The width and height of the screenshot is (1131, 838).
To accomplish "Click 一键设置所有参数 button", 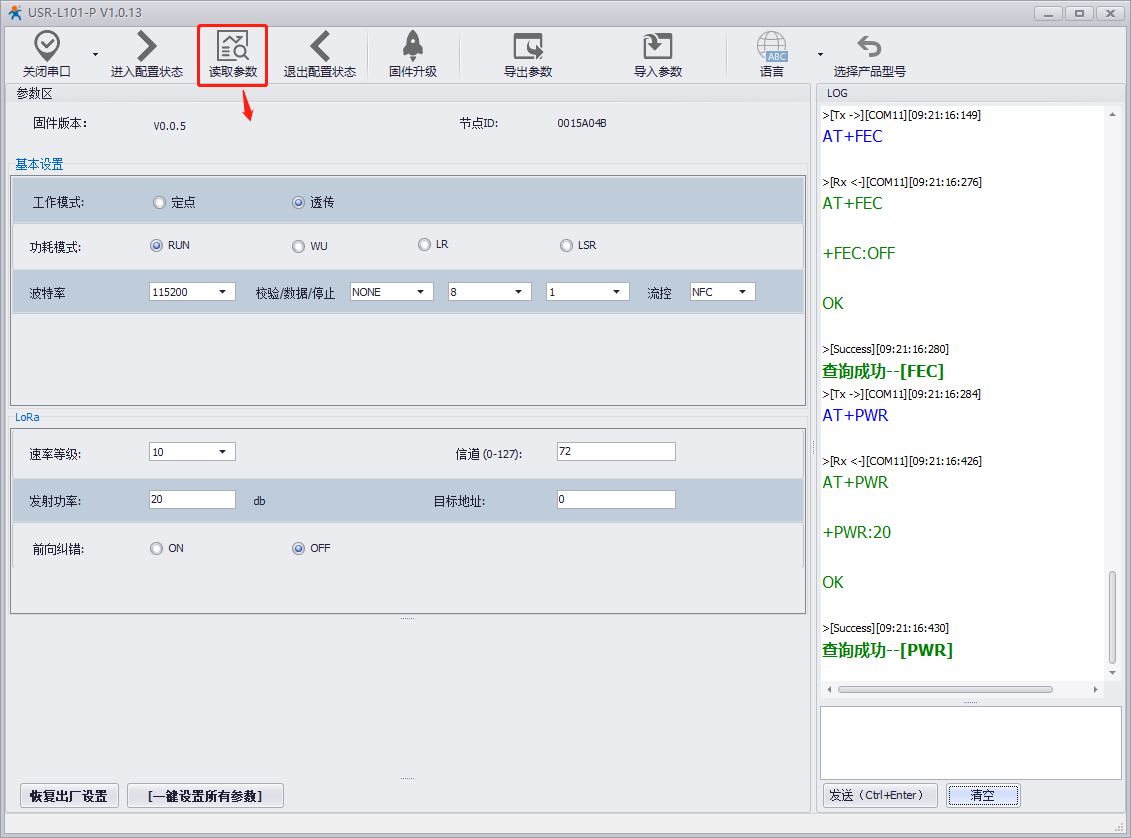I will pos(205,795).
